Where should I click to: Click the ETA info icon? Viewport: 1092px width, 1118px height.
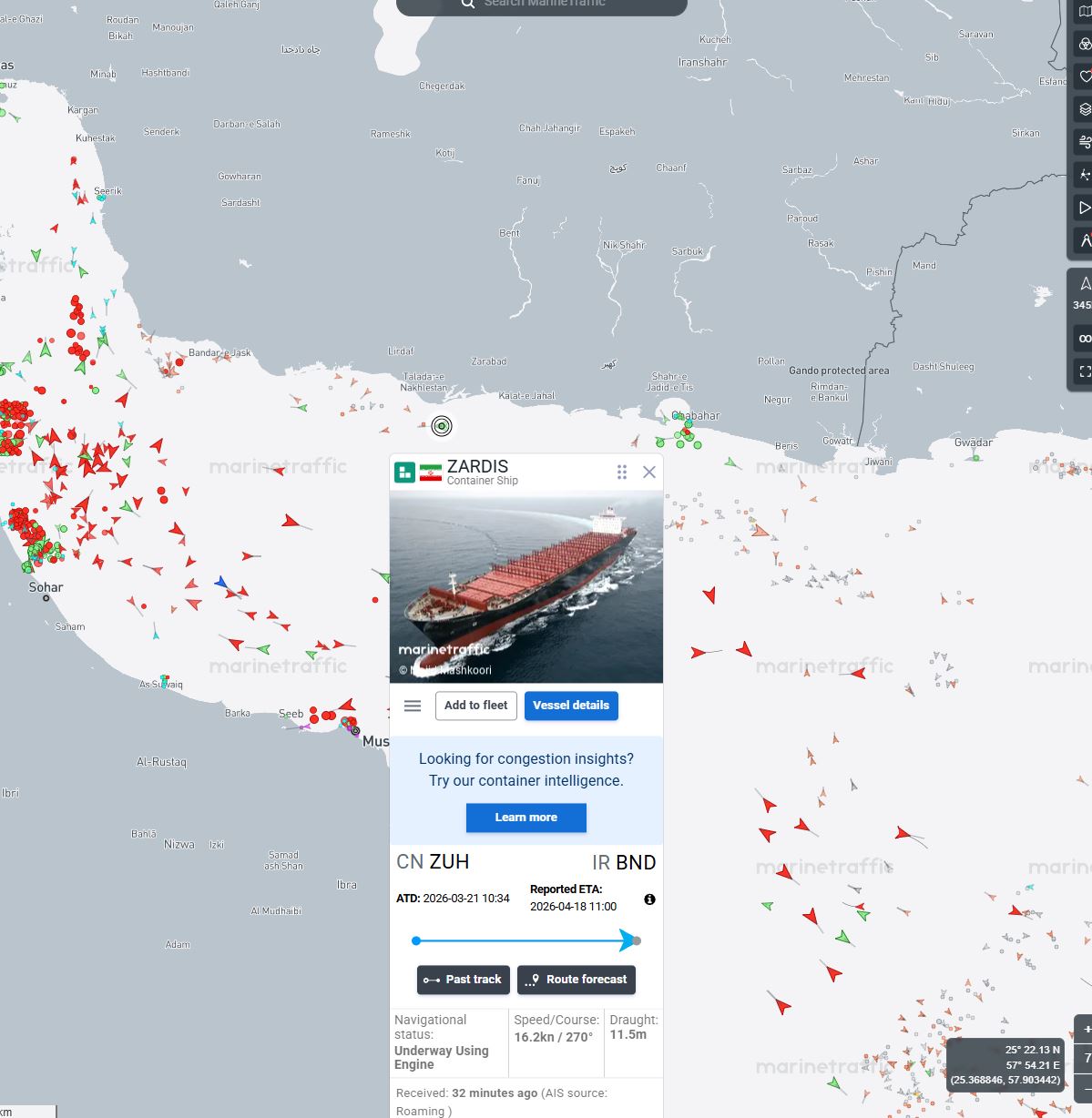(x=649, y=899)
